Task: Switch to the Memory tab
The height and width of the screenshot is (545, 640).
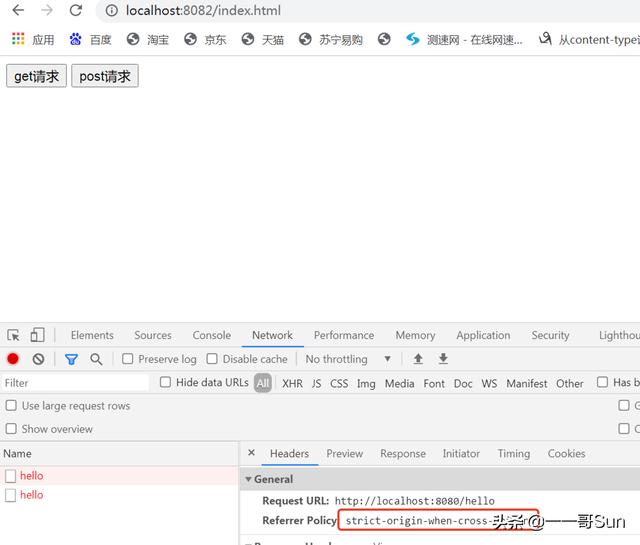Action: (416, 335)
